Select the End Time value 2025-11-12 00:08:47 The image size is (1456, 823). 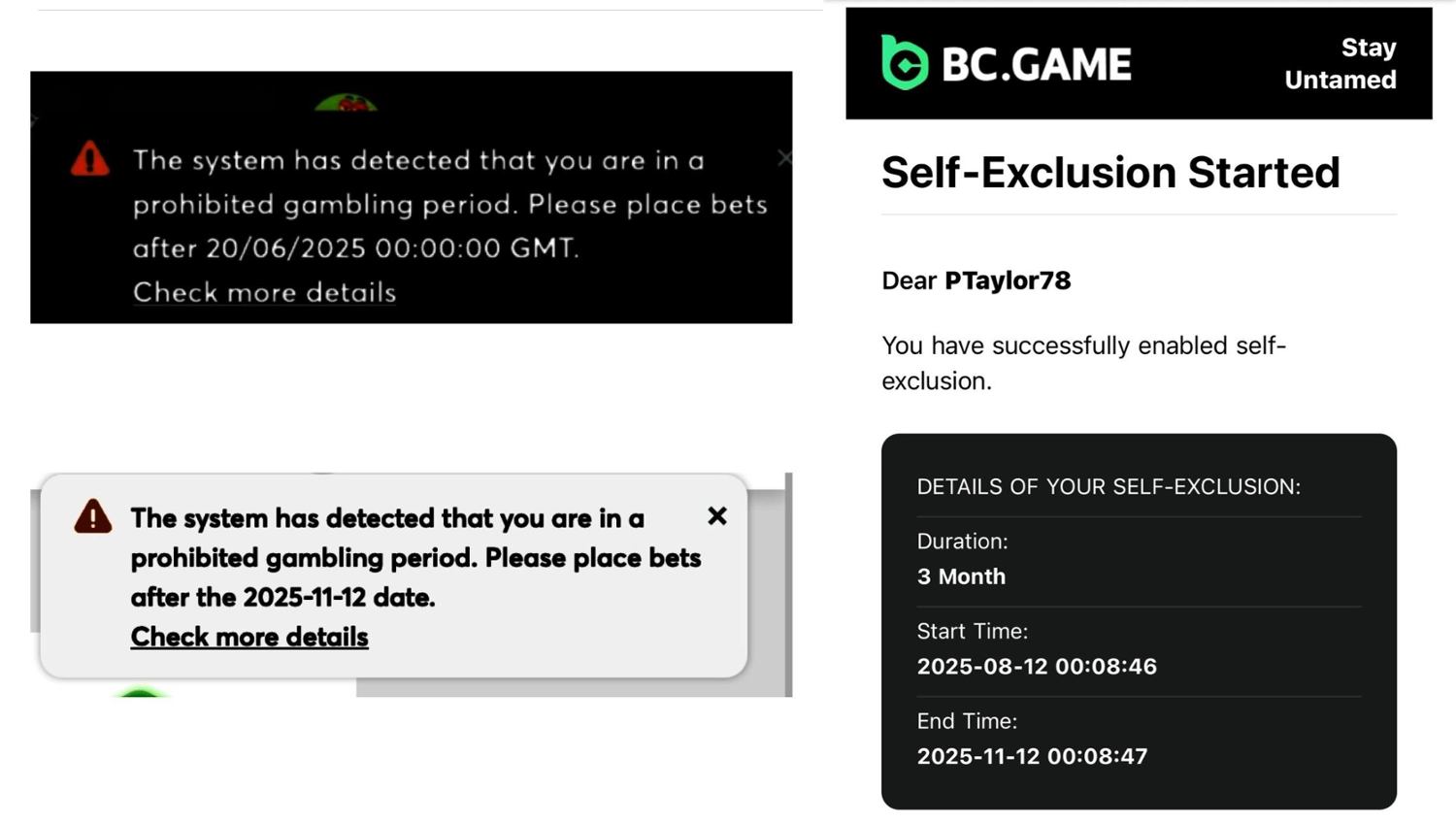click(1032, 756)
